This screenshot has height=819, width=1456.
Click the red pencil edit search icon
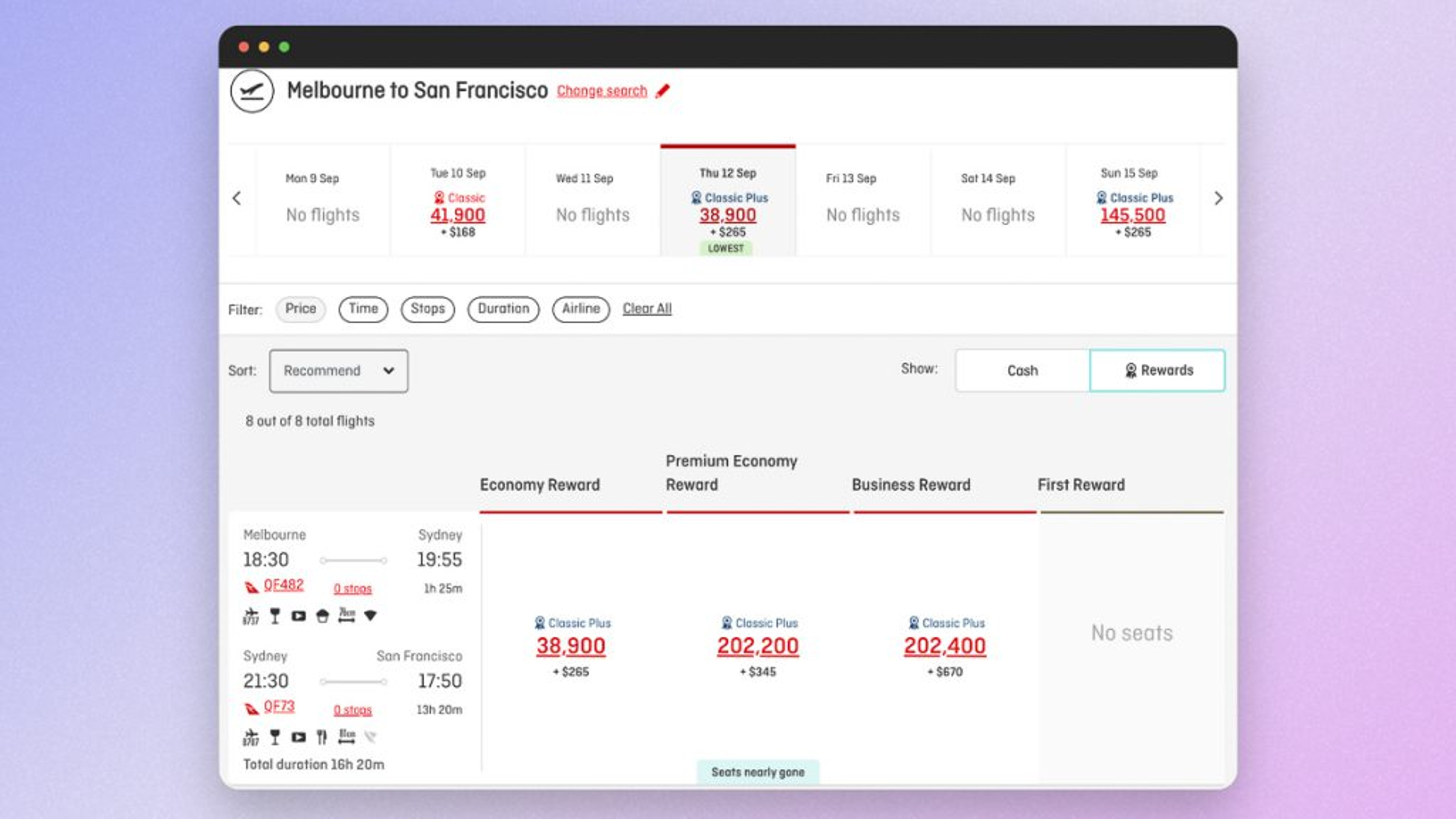coord(662,91)
